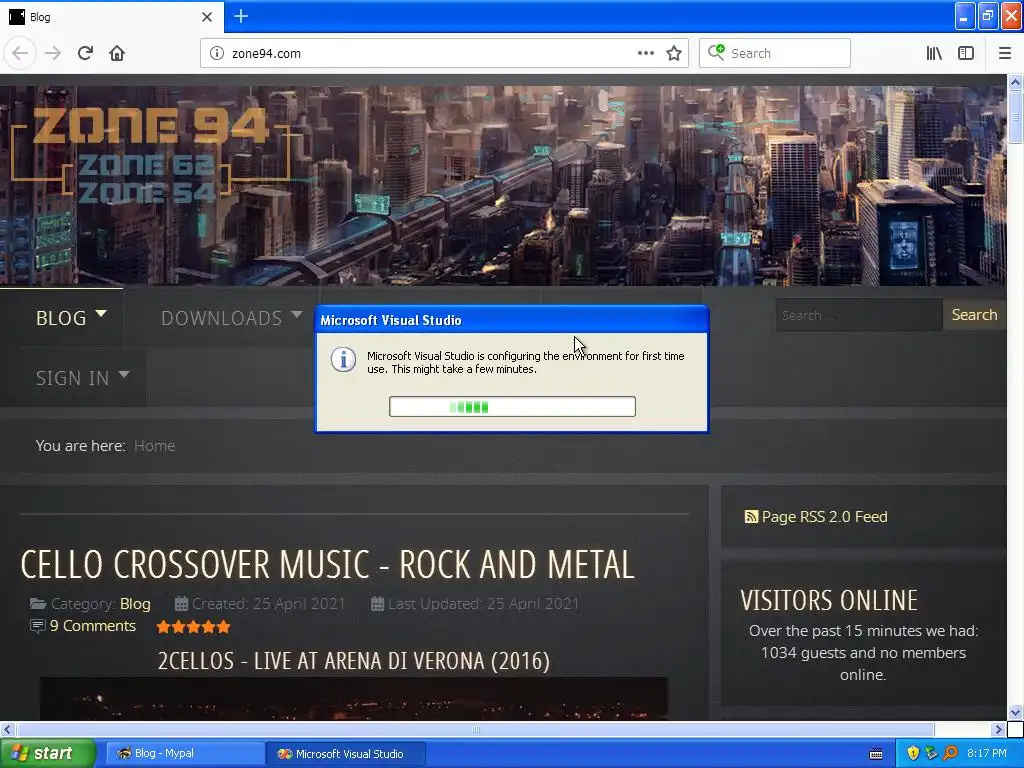This screenshot has height=768, width=1024.
Task: Click the info icon in Visual Studio dialog
Action: coord(344,359)
